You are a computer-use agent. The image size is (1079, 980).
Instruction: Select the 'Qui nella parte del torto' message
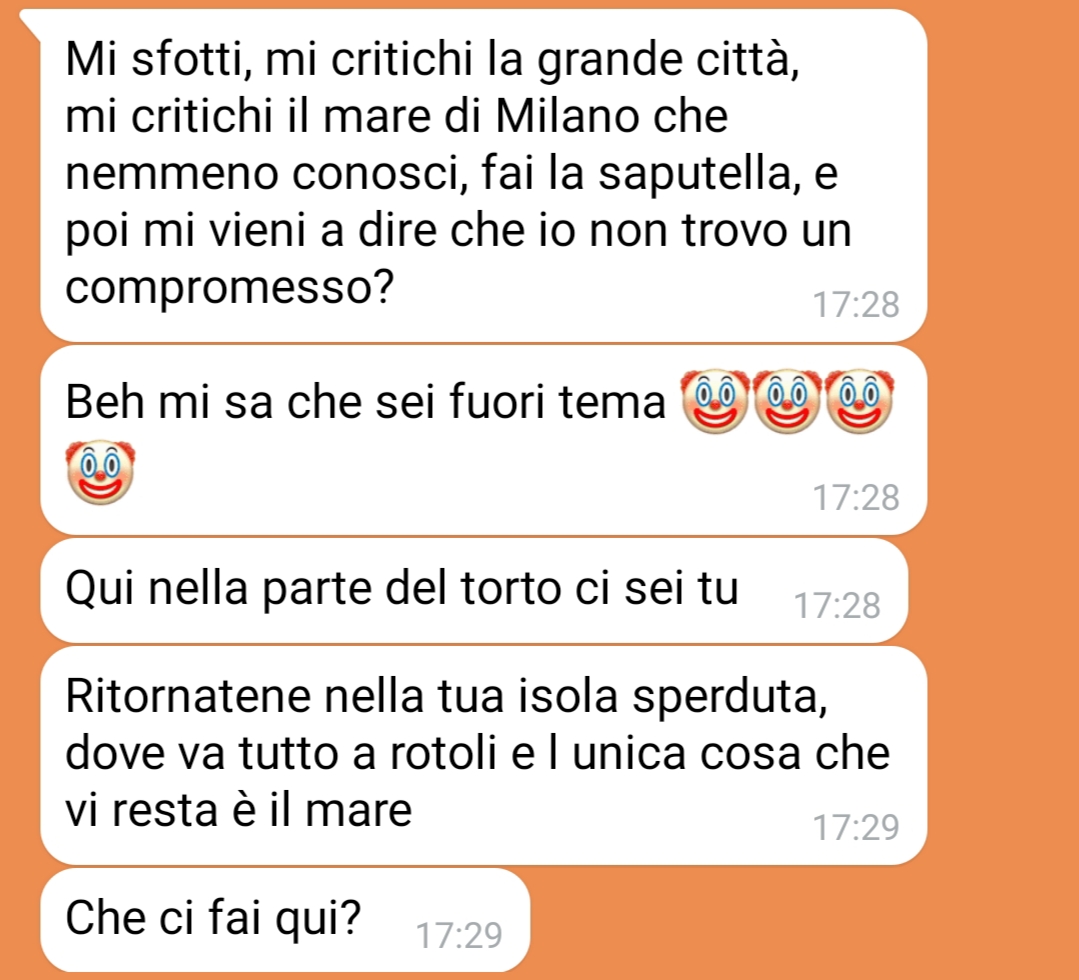click(x=474, y=591)
